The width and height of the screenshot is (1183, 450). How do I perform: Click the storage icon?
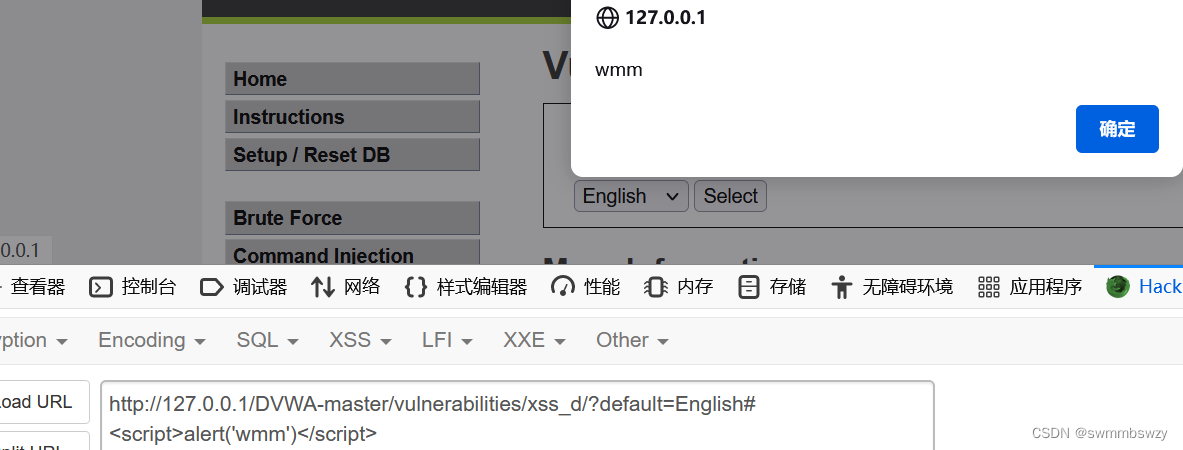tap(748, 287)
